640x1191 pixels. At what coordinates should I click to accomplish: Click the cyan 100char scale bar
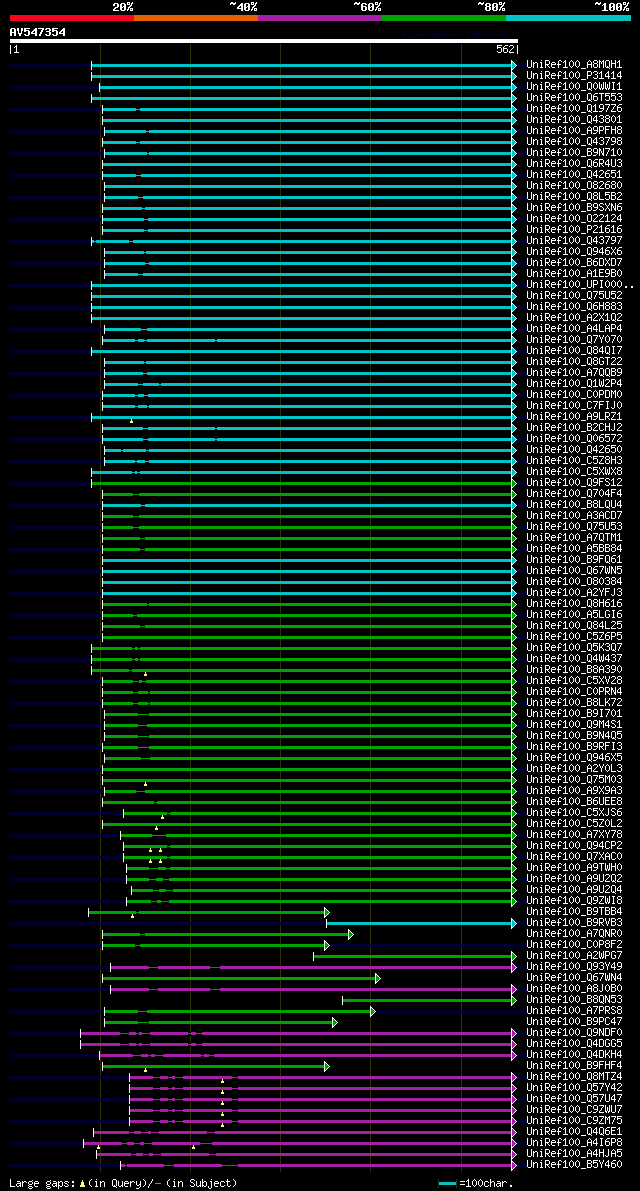pyautogui.click(x=448, y=1183)
